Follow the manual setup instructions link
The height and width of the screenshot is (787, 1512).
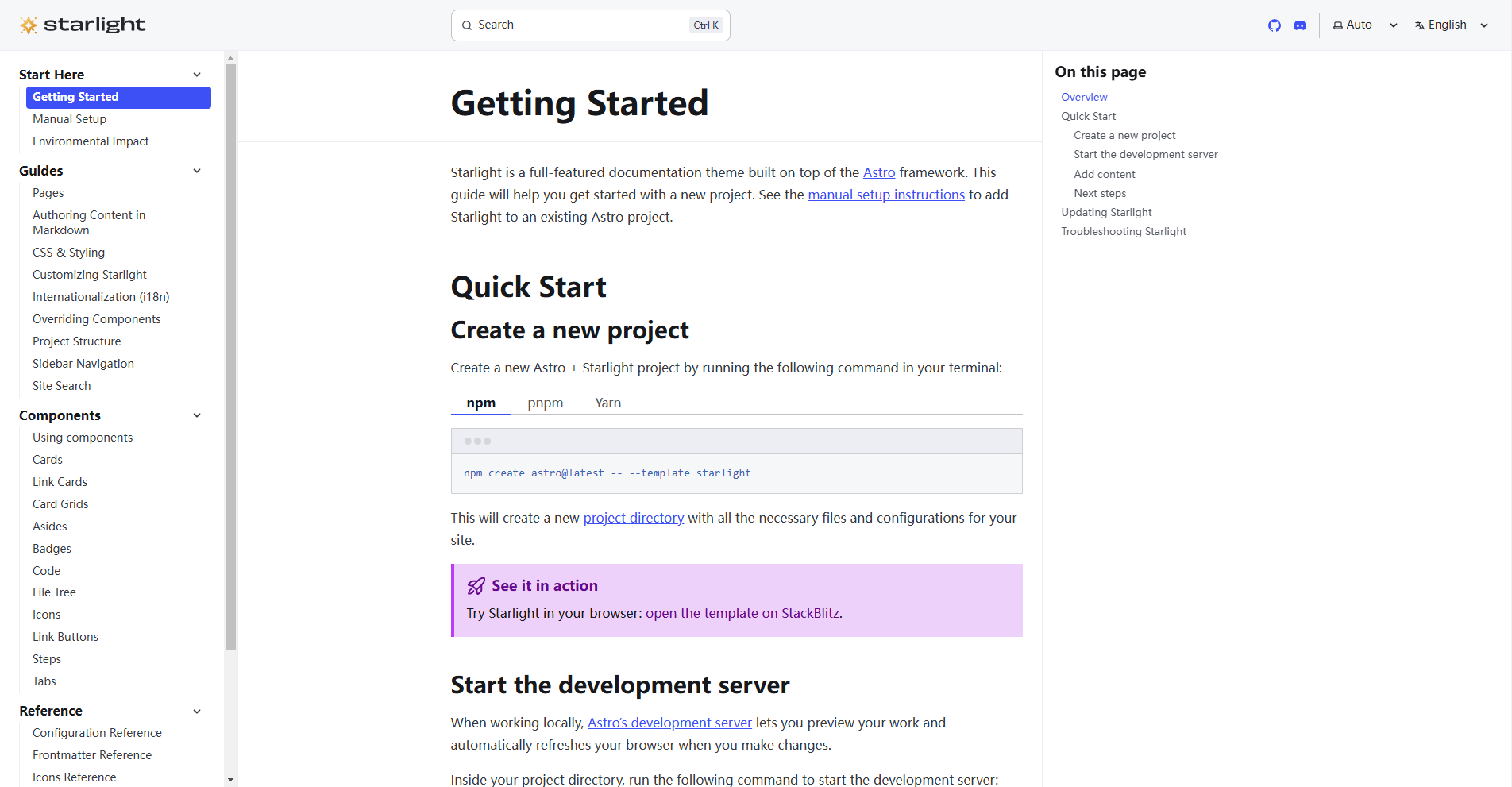point(886,195)
